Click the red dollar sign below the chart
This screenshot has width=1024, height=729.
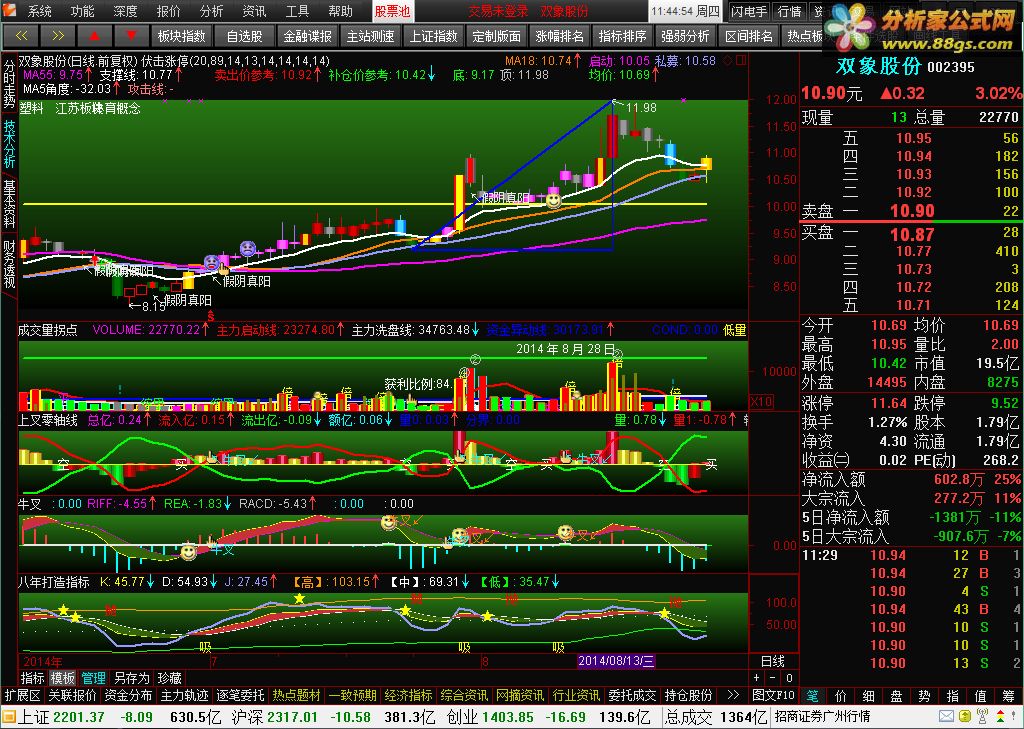coord(210,316)
